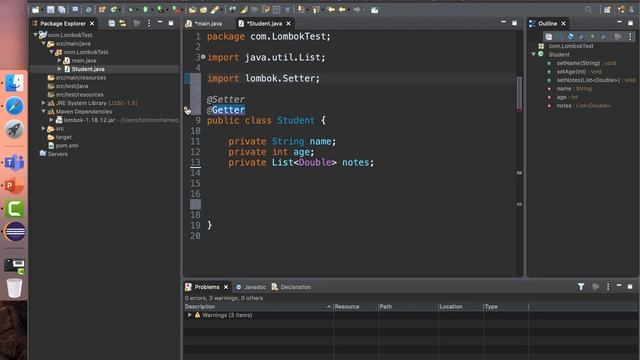Sort by Location column header
640x360 pixels.
460,307
